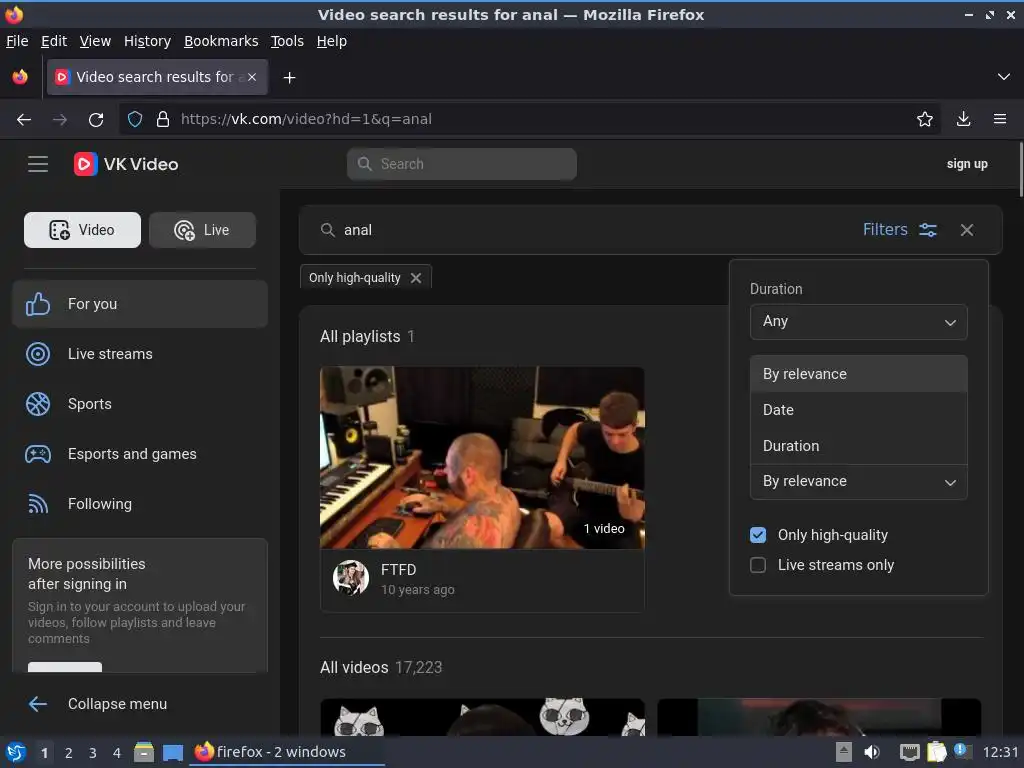The width and height of the screenshot is (1024, 768).
Task: Click the page vertical scrollbar
Action: (1020, 170)
